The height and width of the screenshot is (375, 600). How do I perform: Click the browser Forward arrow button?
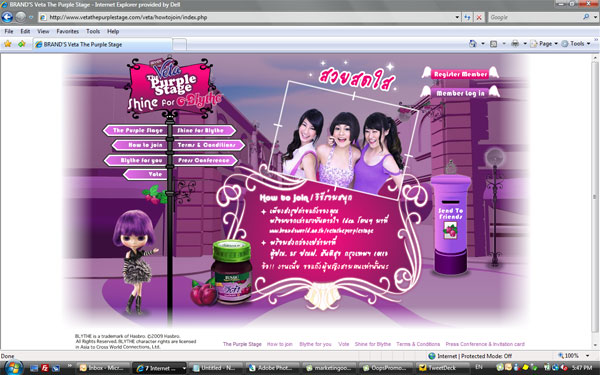pyautogui.click(x=21, y=17)
